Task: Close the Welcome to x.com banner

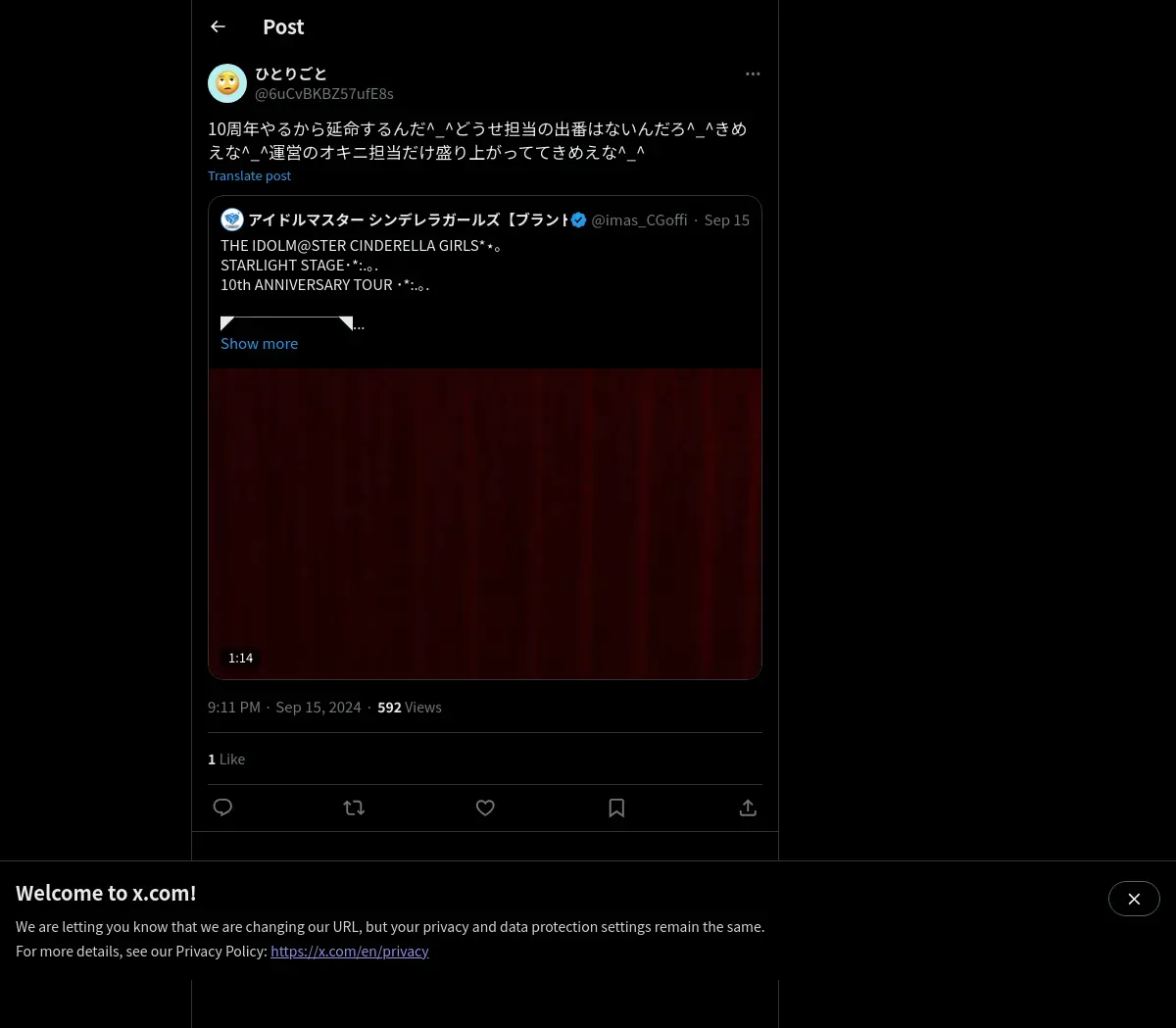Action: tap(1134, 899)
